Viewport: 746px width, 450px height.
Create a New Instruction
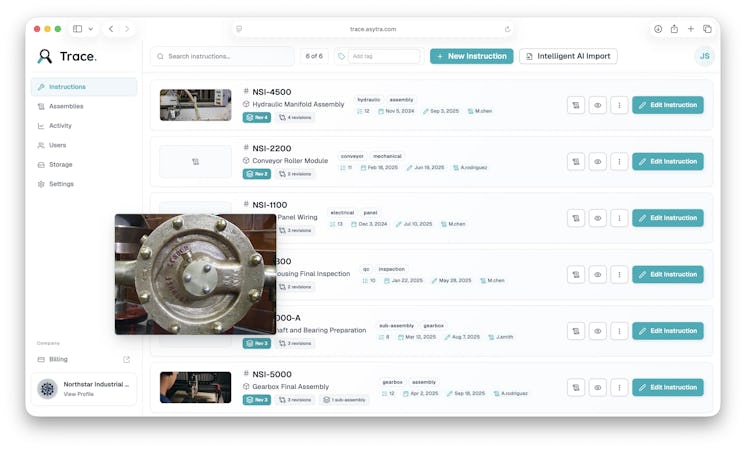pos(471,56)
